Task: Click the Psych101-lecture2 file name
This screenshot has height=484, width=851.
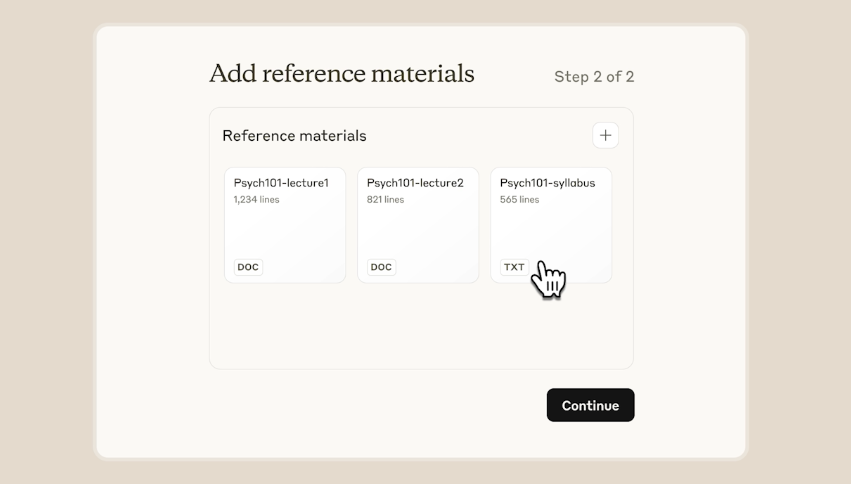Action: tap(415, 183)
